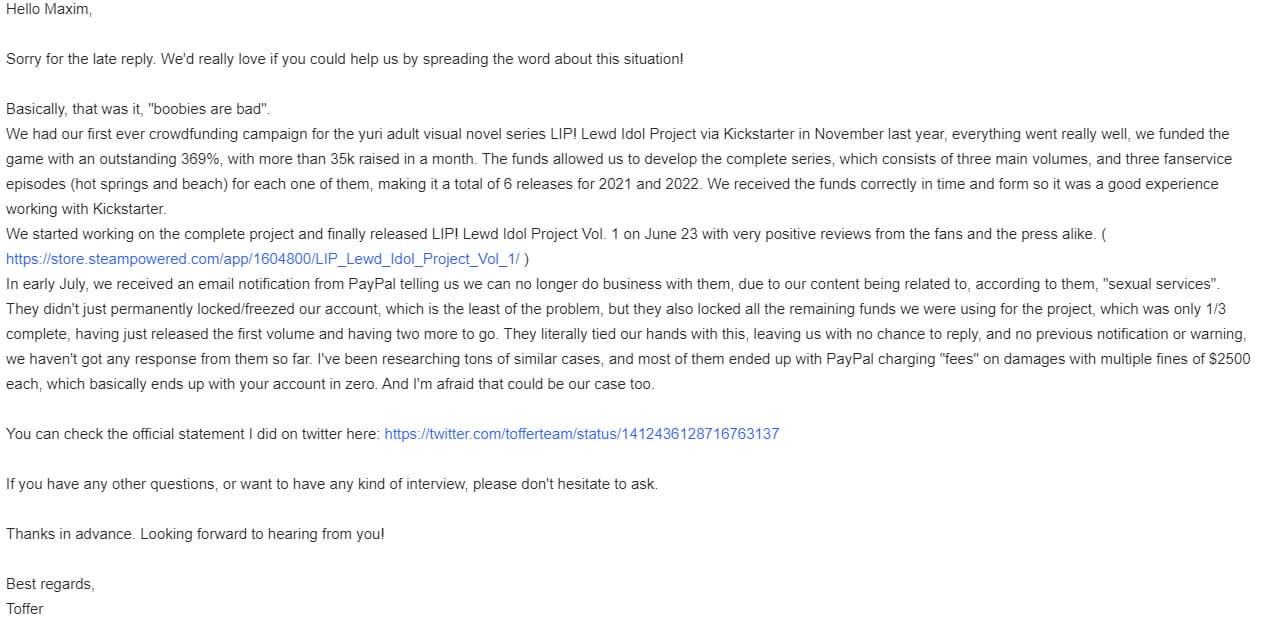Click the quoted phrase "sexual services"
Image resolution: width=1271 pixels, height=626 pixels.
(1160, 284)
